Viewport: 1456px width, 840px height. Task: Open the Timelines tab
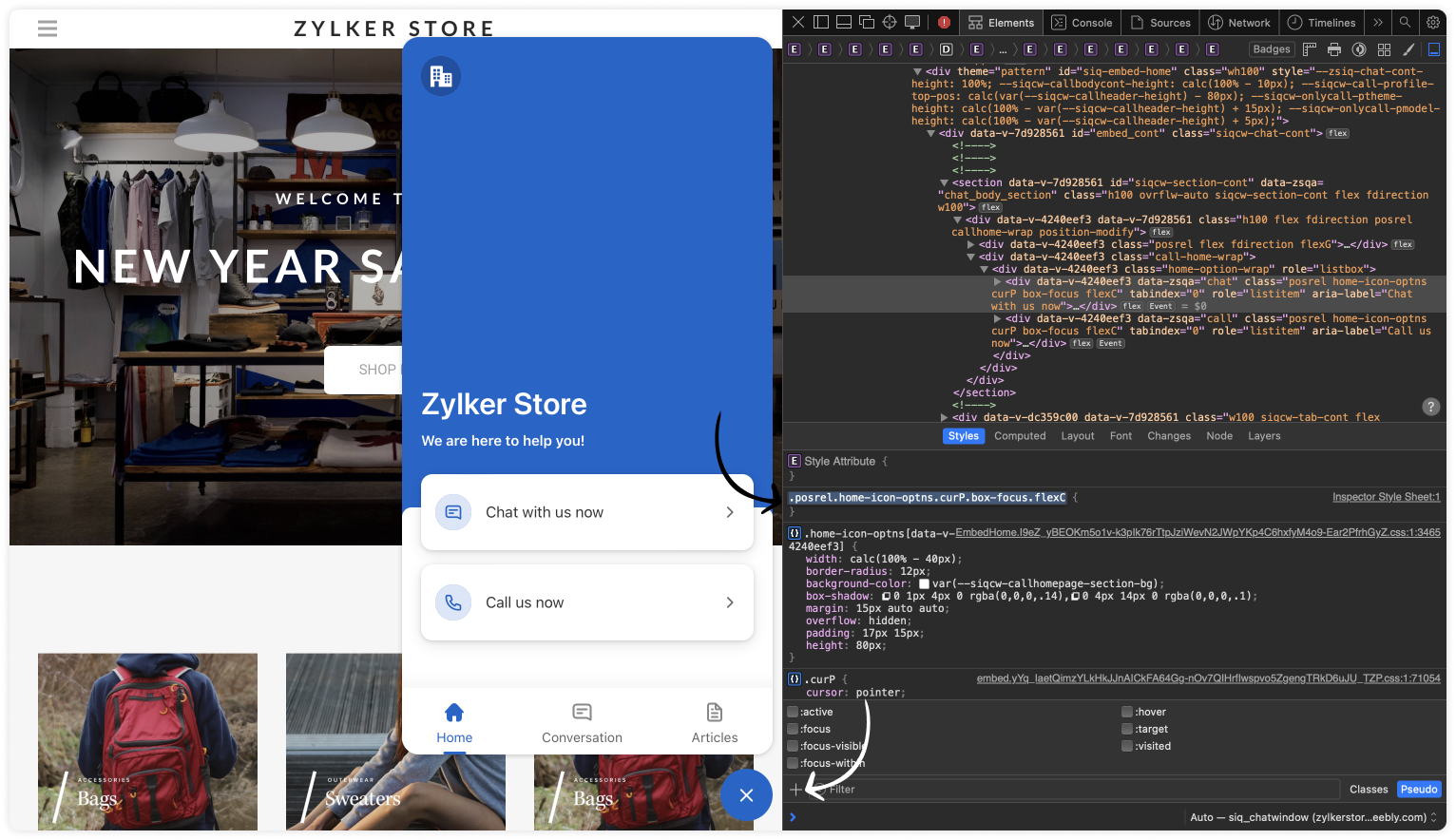pyautogui.click(x=1321, y=23)
